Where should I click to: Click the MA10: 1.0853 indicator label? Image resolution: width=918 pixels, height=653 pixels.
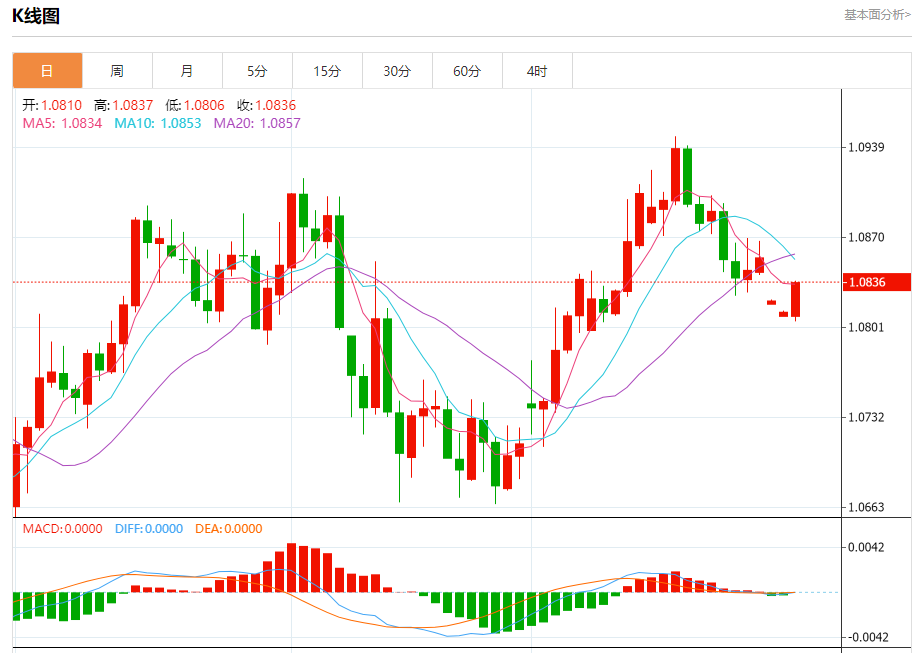click(x=157, y=124)
